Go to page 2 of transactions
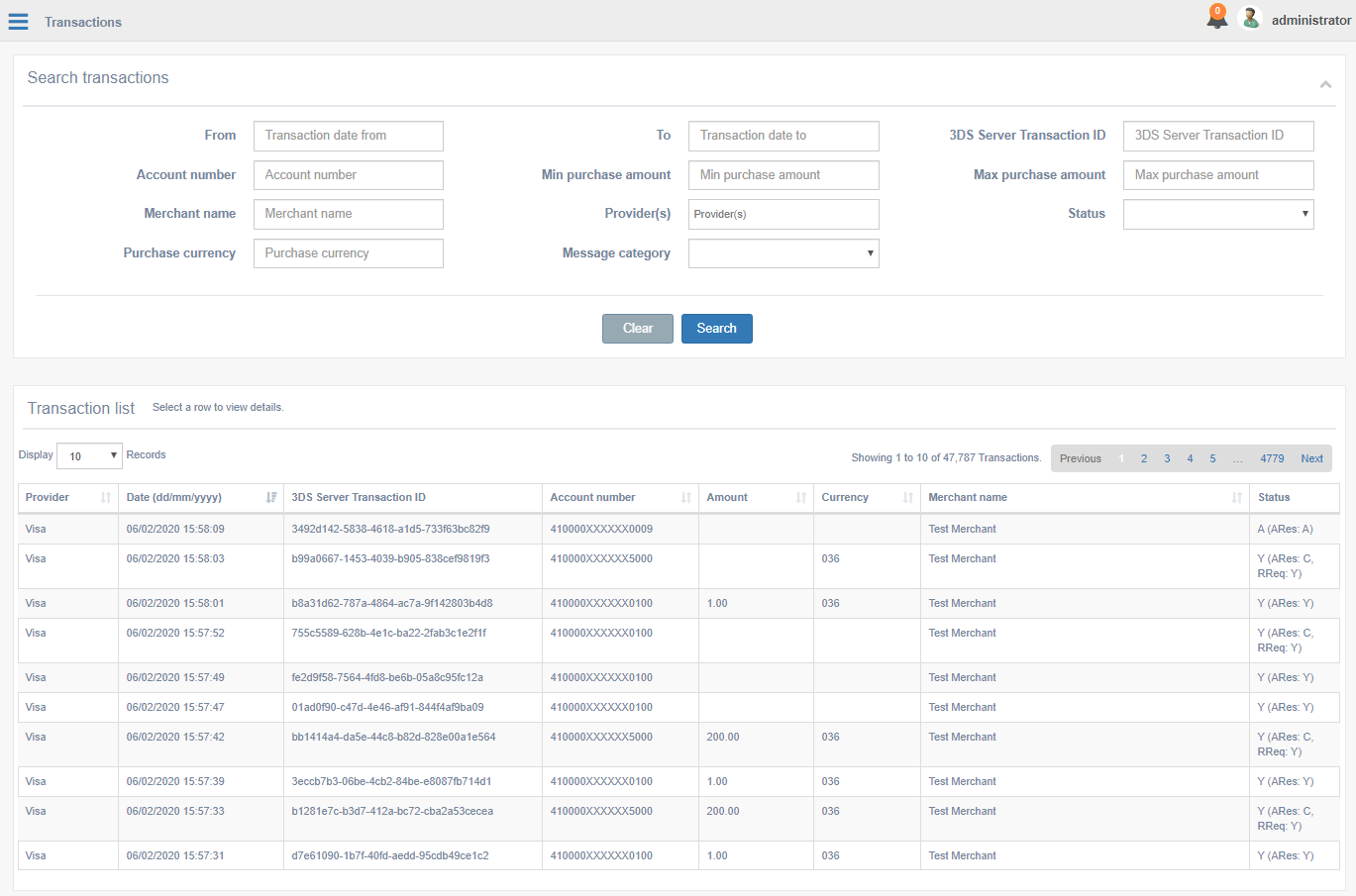This screenshot has height=896, width=1356. click(1144, 458)
